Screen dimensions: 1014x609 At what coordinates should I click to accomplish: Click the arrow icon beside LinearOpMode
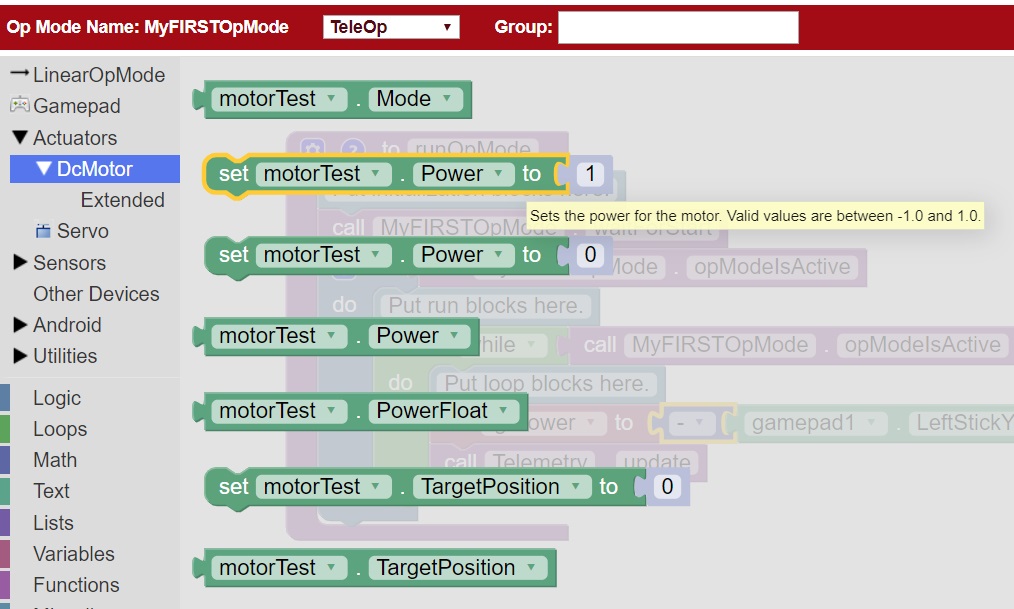coord(21,73)
